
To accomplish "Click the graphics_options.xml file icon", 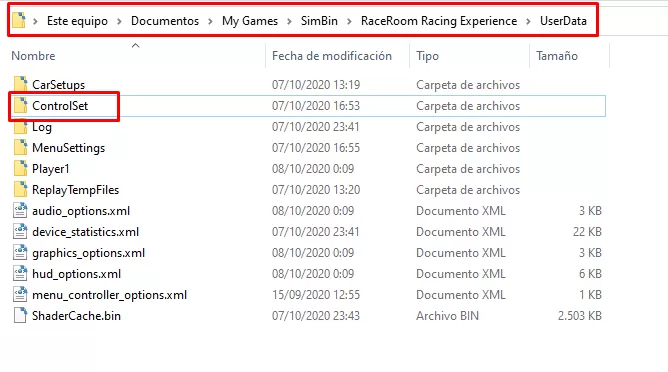I will point(20,252).
